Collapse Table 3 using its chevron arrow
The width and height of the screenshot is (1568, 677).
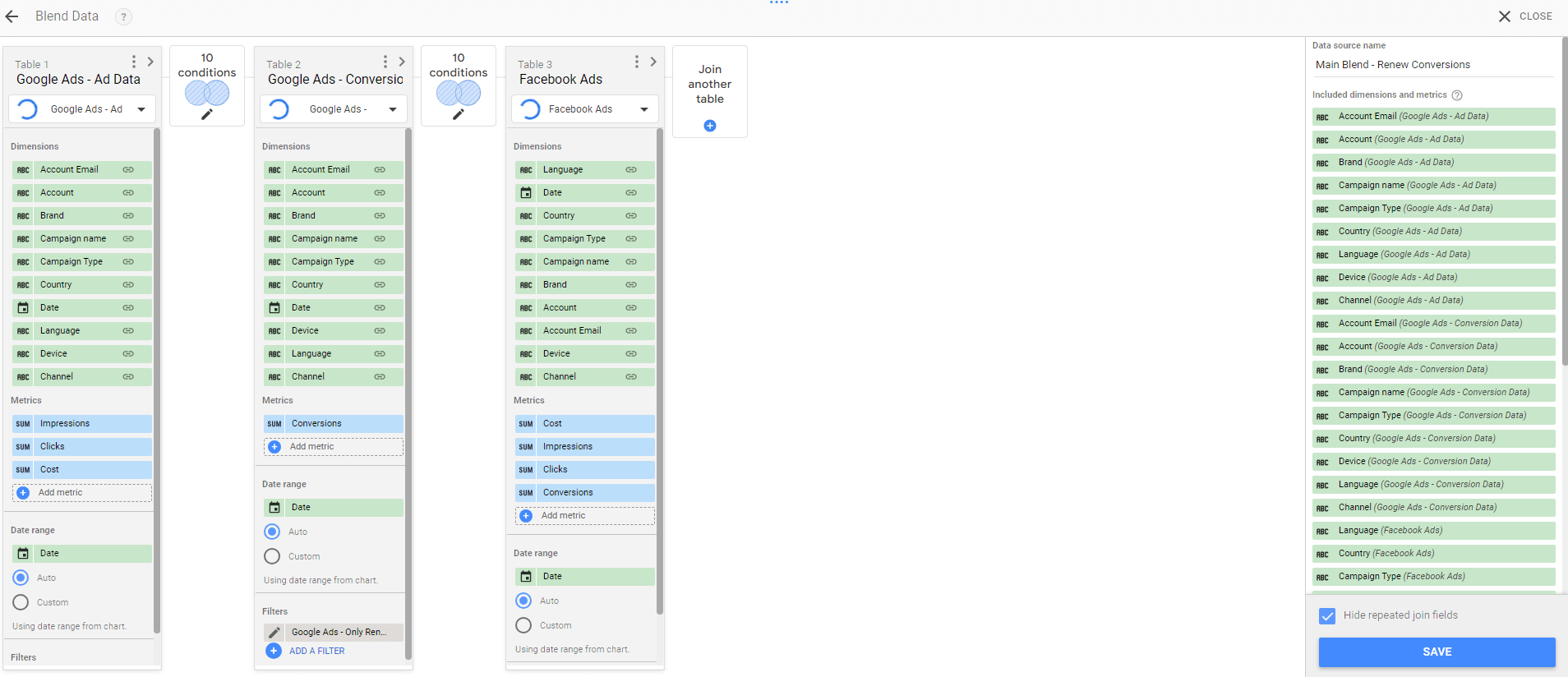pos(653,62)
